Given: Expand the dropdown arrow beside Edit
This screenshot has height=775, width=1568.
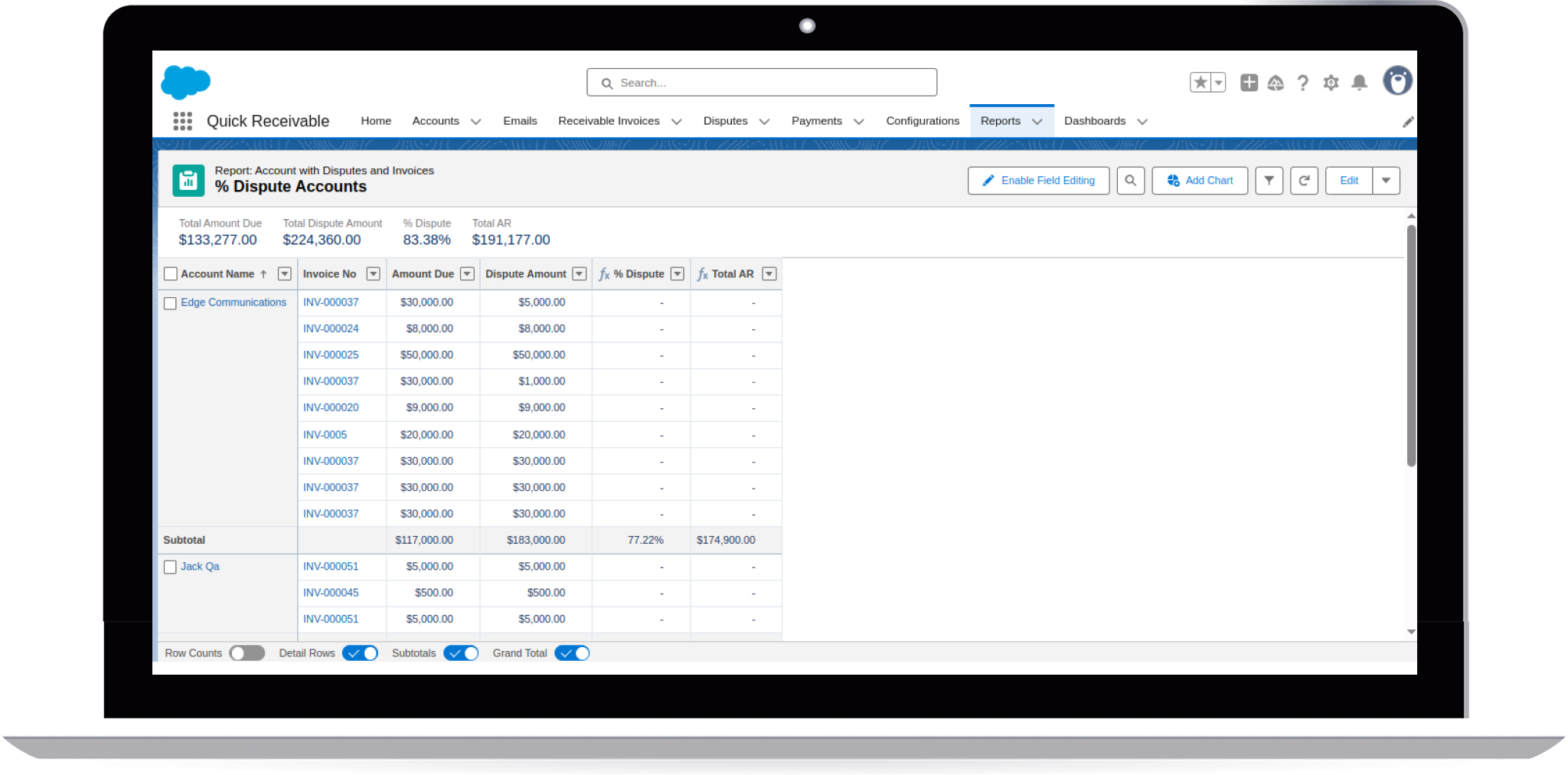Looking at the screenshot, I should coord(1386,181).
